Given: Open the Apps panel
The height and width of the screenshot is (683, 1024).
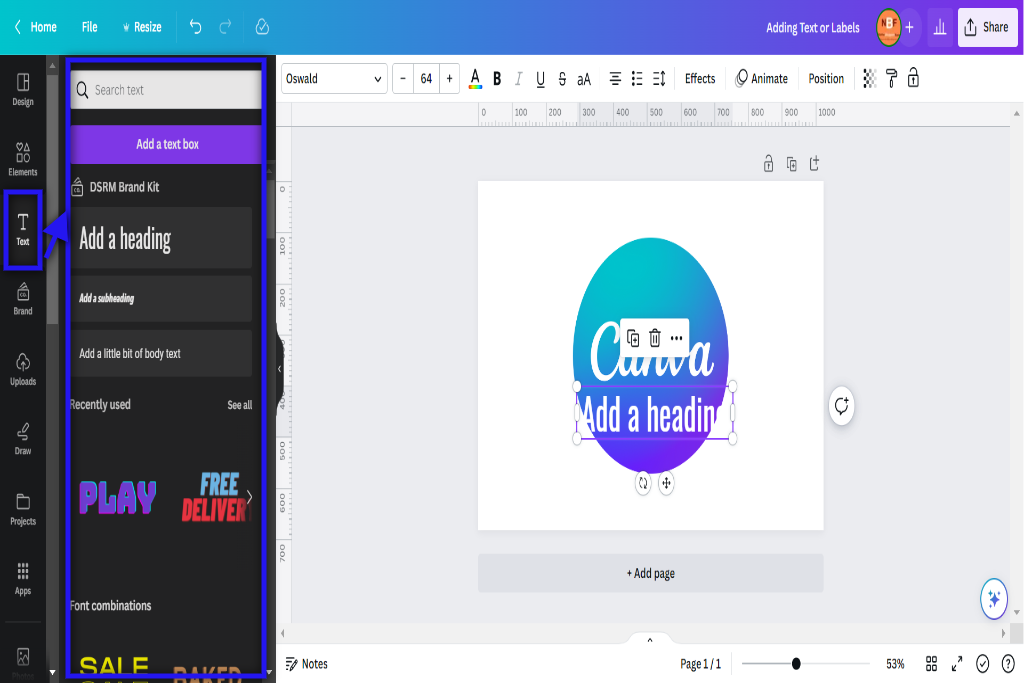Looking at the screenshot, I should click(x=23, y=579).
